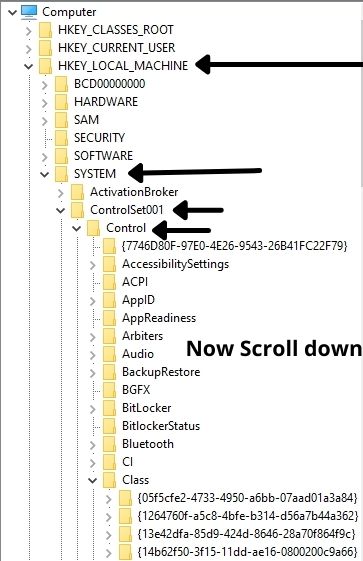Expand the {1264760f-a5c8-4bfe-b314-d56a7b44a362} class key

(109, 516)
